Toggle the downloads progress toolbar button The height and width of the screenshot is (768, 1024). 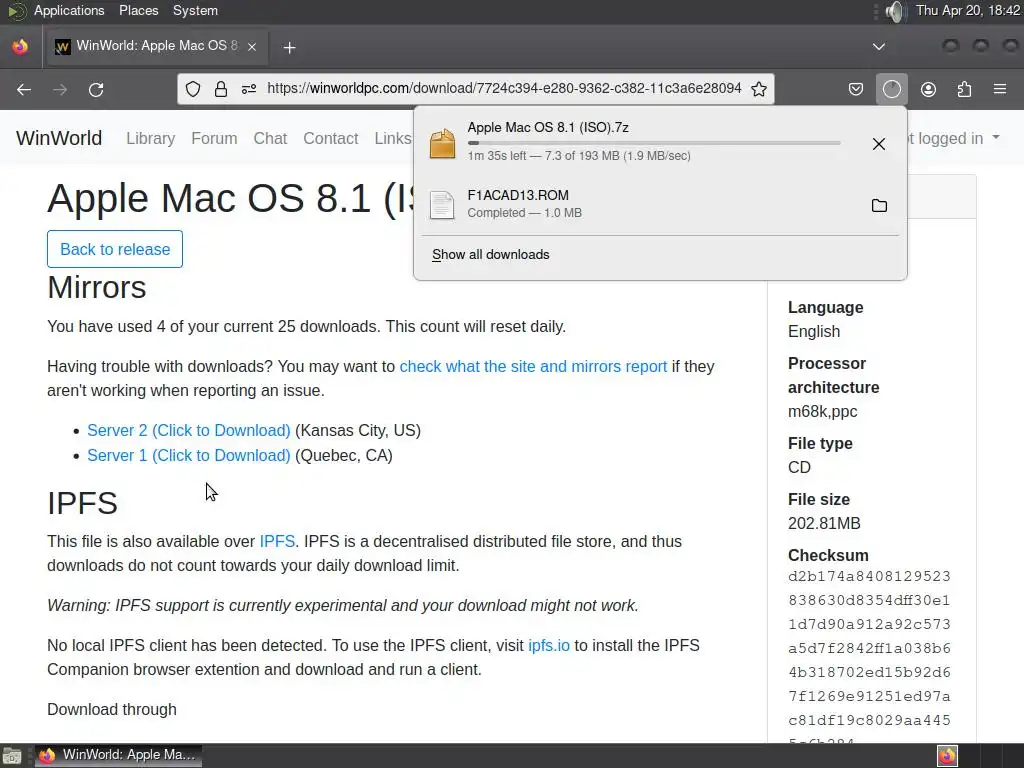[892, 89]
